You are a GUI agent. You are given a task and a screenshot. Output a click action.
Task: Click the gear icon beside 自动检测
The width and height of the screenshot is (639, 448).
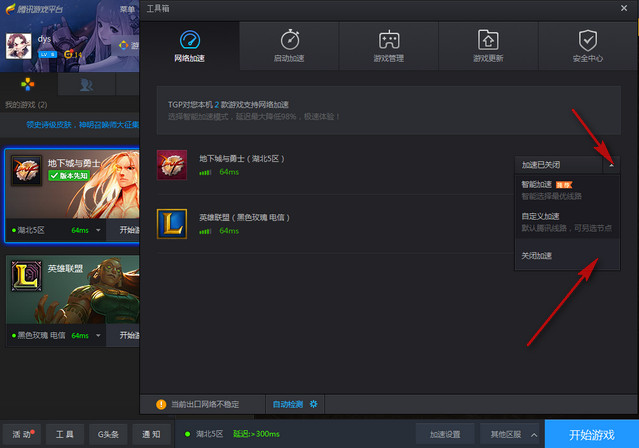click(x=313, y=404)
